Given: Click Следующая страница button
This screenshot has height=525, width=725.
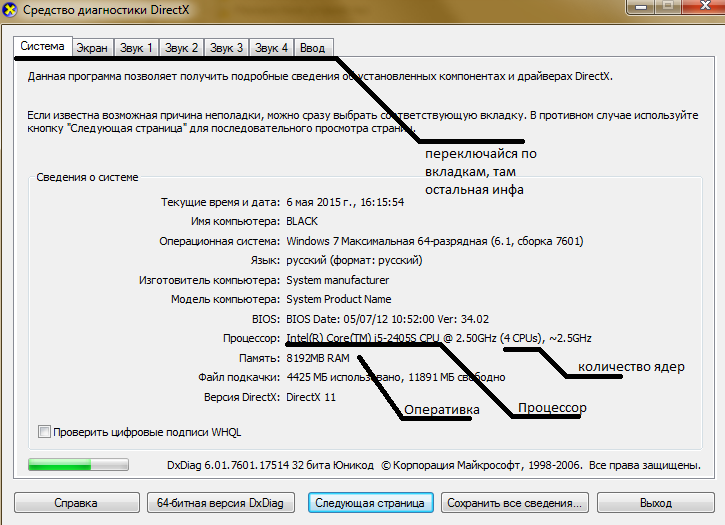Looking at the screenshot, I should coord(370,503).
